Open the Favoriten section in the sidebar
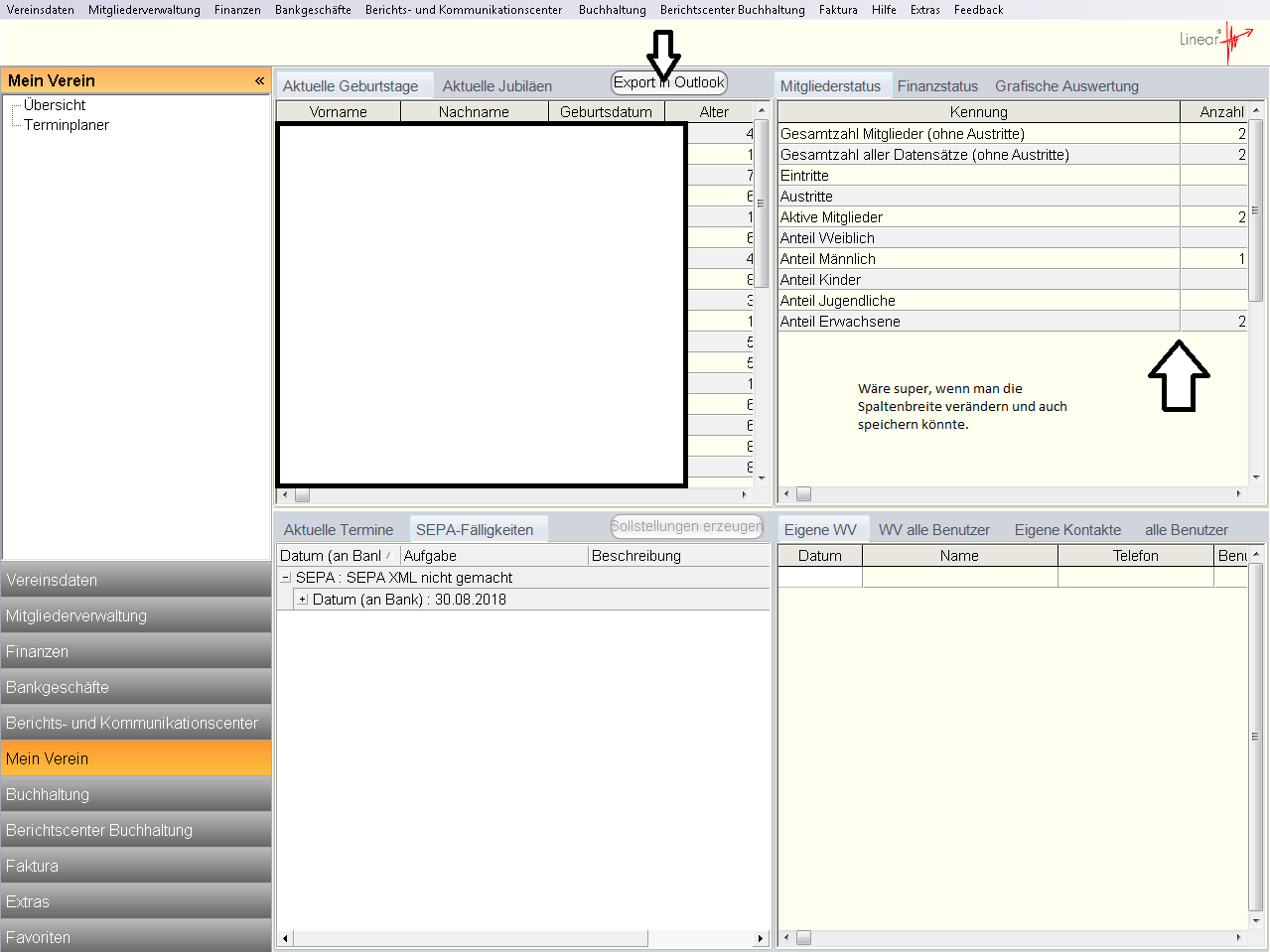 135,937
